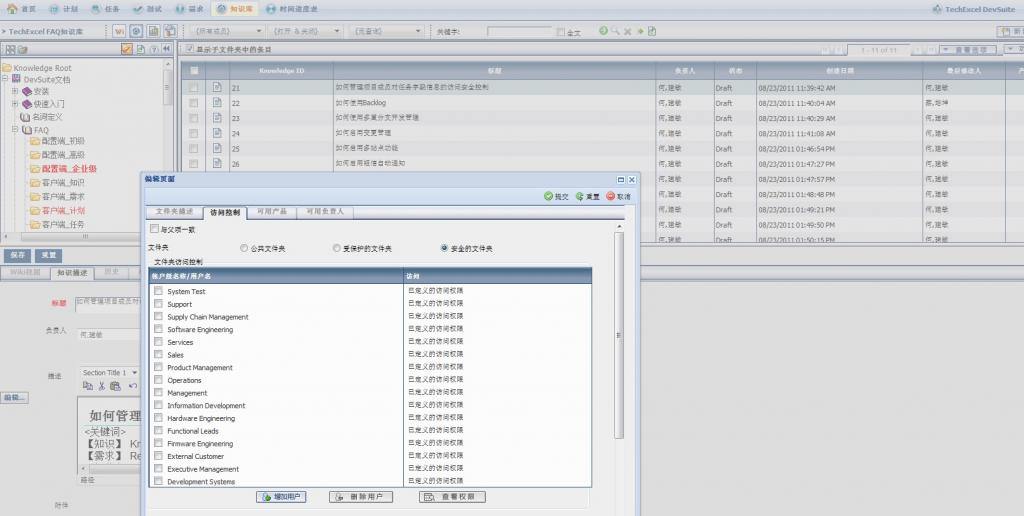The image size is (1024, 516).
Task: Click the 取消 cancel icon in dialog
Action: [610, 197]
